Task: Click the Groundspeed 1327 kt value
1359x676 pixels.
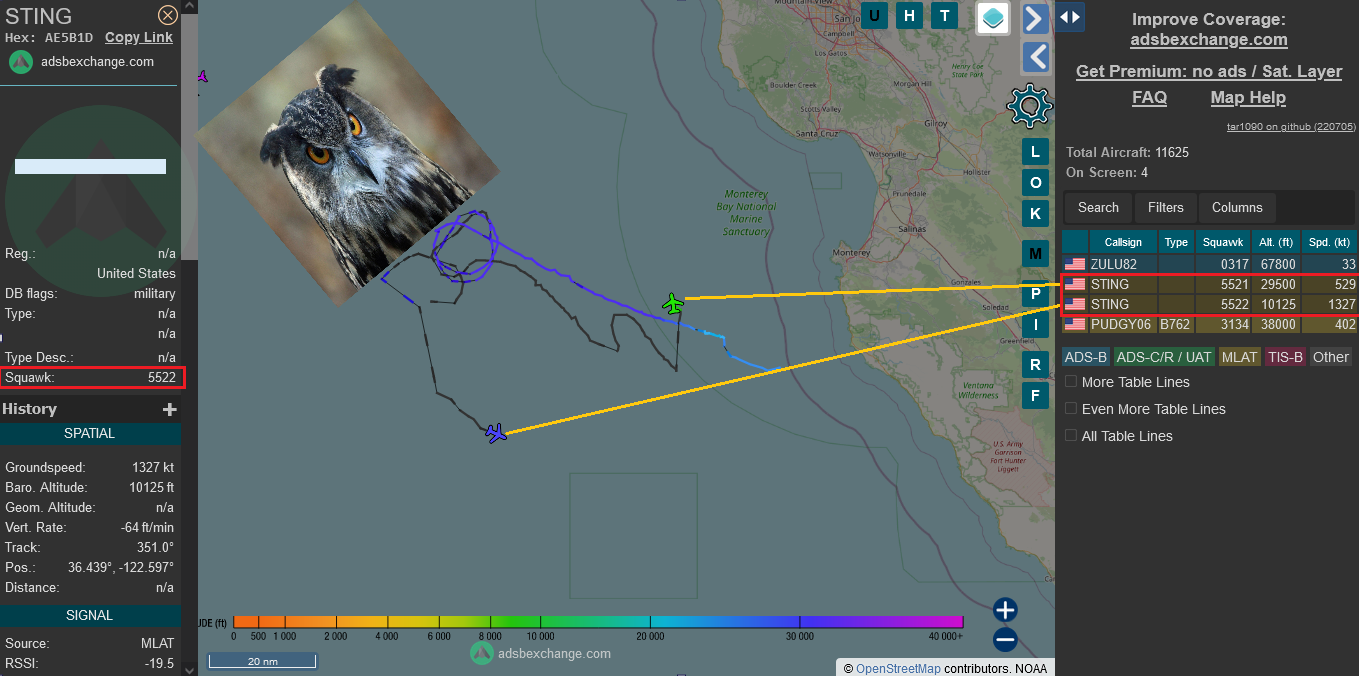Action: click(x=153, y=468)
